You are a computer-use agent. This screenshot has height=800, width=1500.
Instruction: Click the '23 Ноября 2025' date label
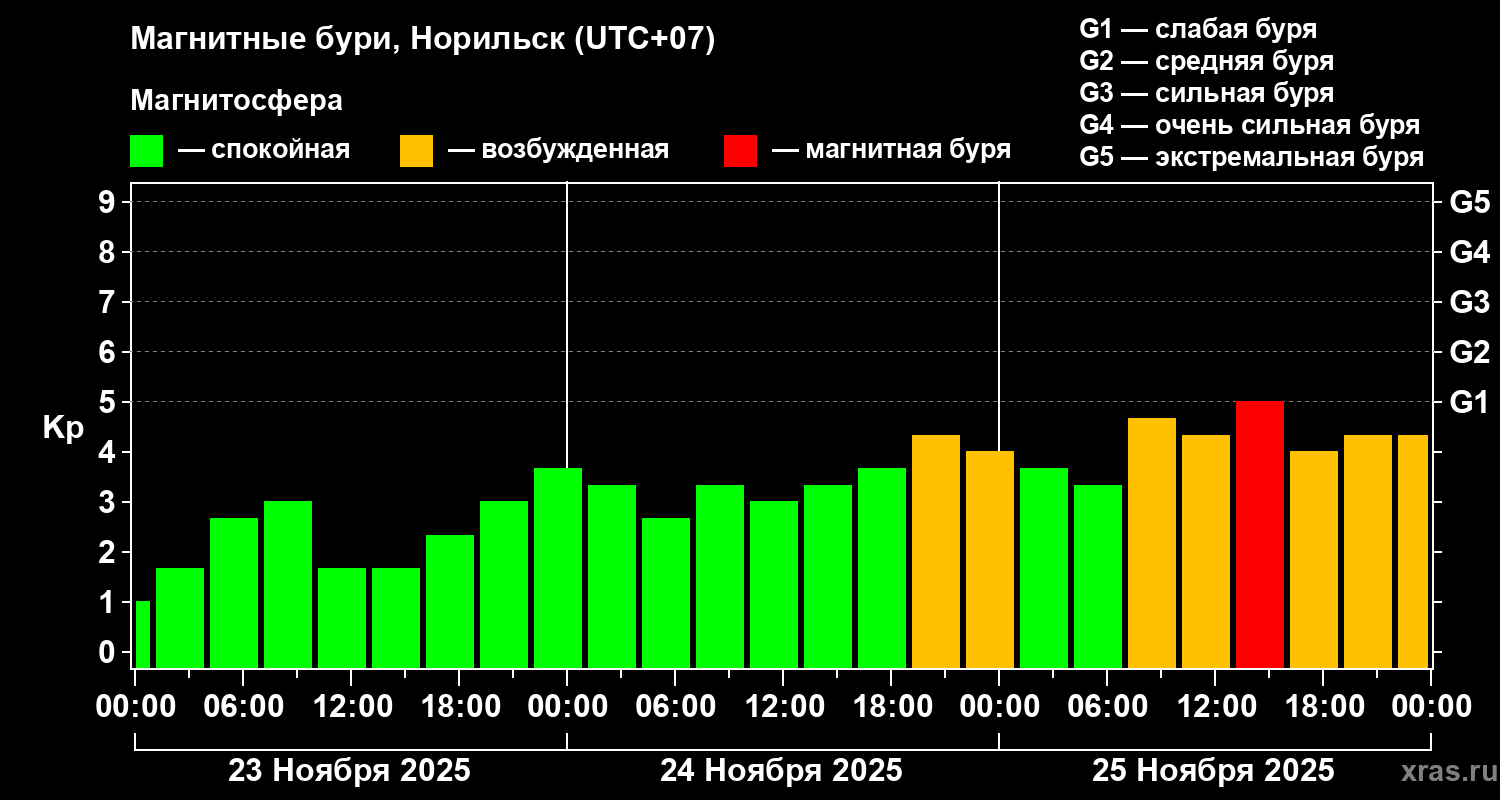point(349,771)
